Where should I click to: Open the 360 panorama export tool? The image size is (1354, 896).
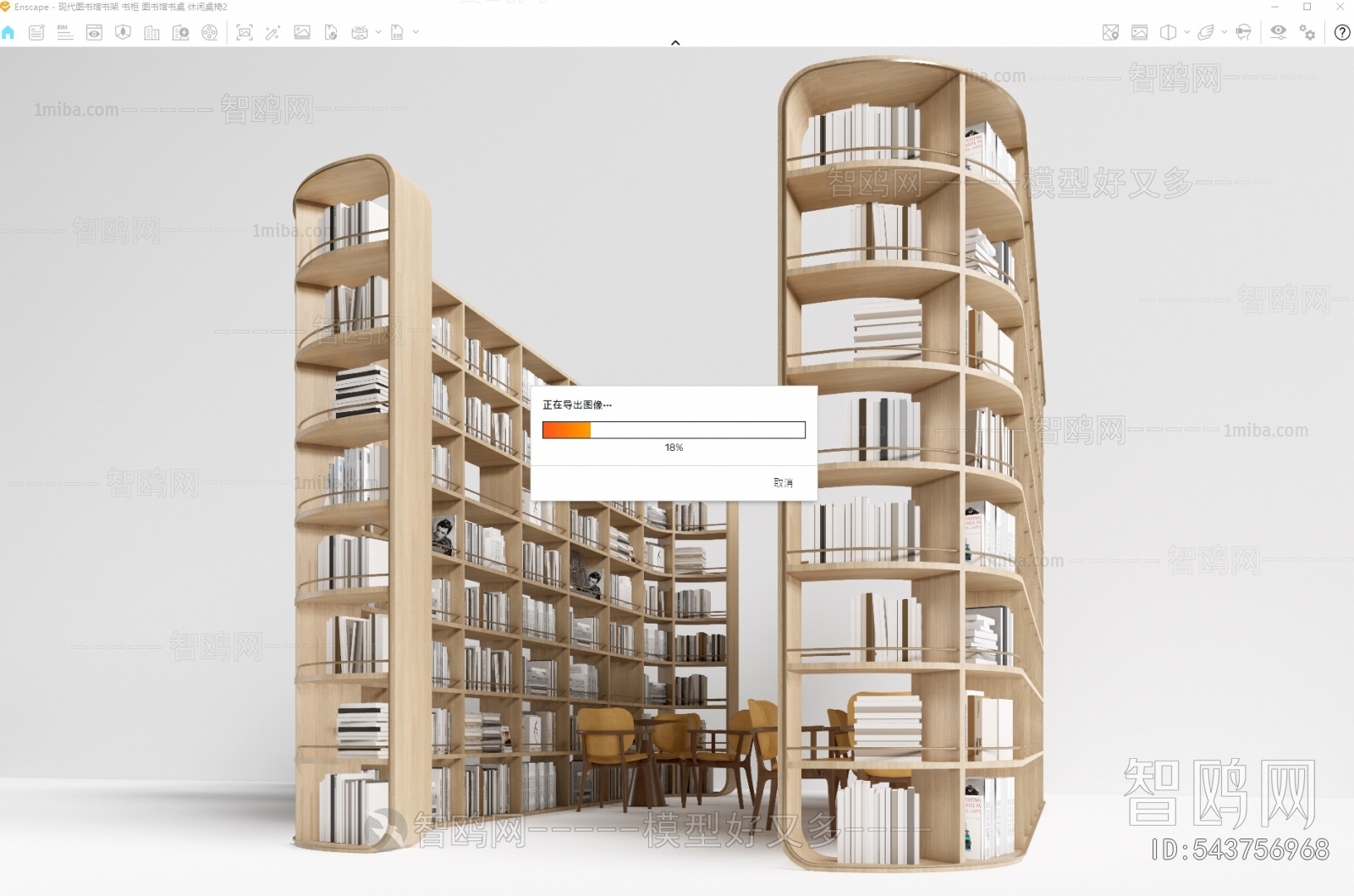coord(358,33)
